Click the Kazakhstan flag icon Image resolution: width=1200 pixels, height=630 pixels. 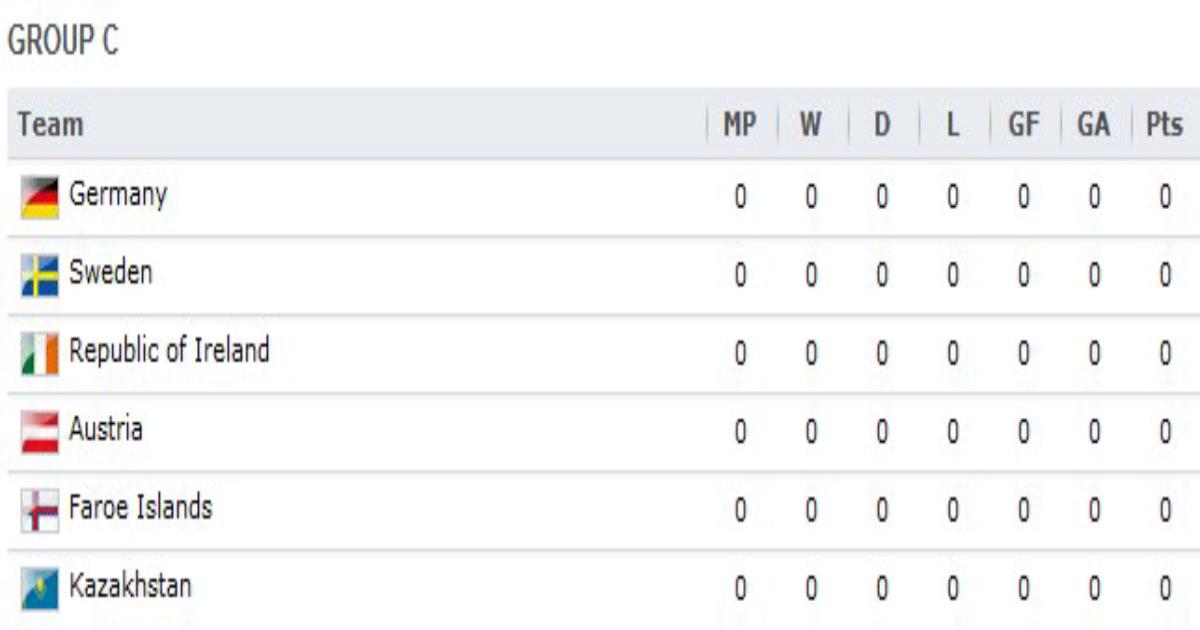click(40, 588)
